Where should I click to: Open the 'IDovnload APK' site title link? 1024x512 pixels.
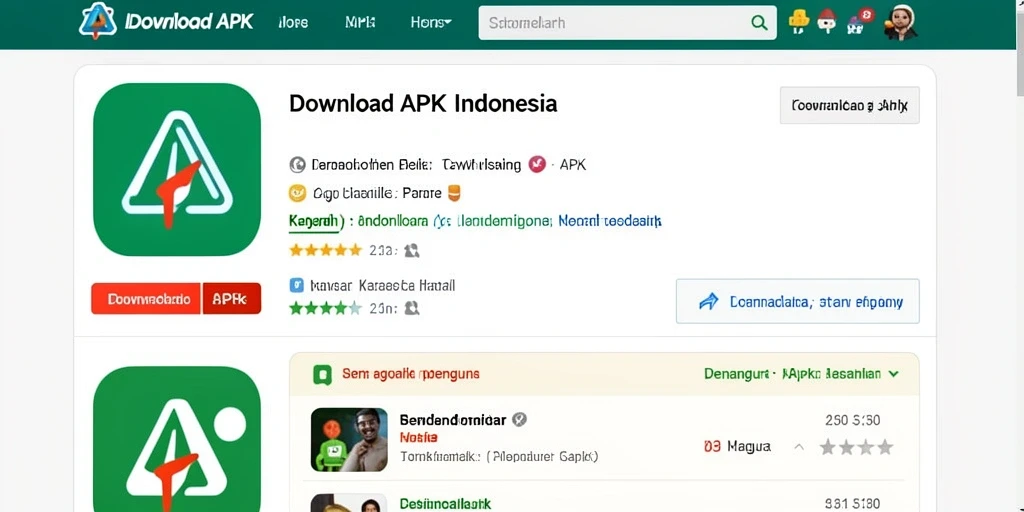click(x=189, y=23)
